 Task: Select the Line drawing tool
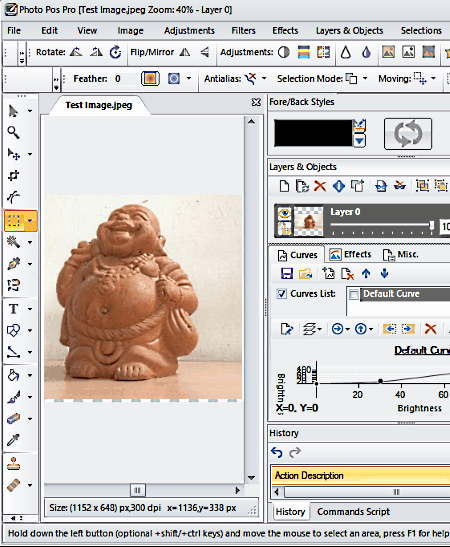tap(13, 352)
